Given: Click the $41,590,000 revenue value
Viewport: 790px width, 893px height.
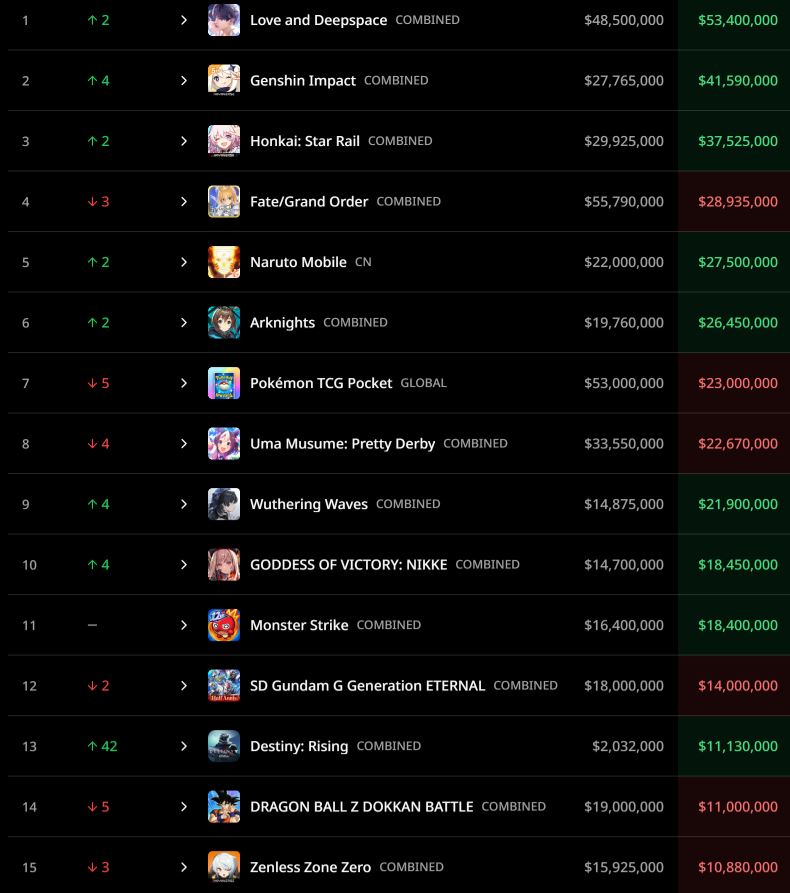Looking at the screenshot, I should [x=738, y=80].
